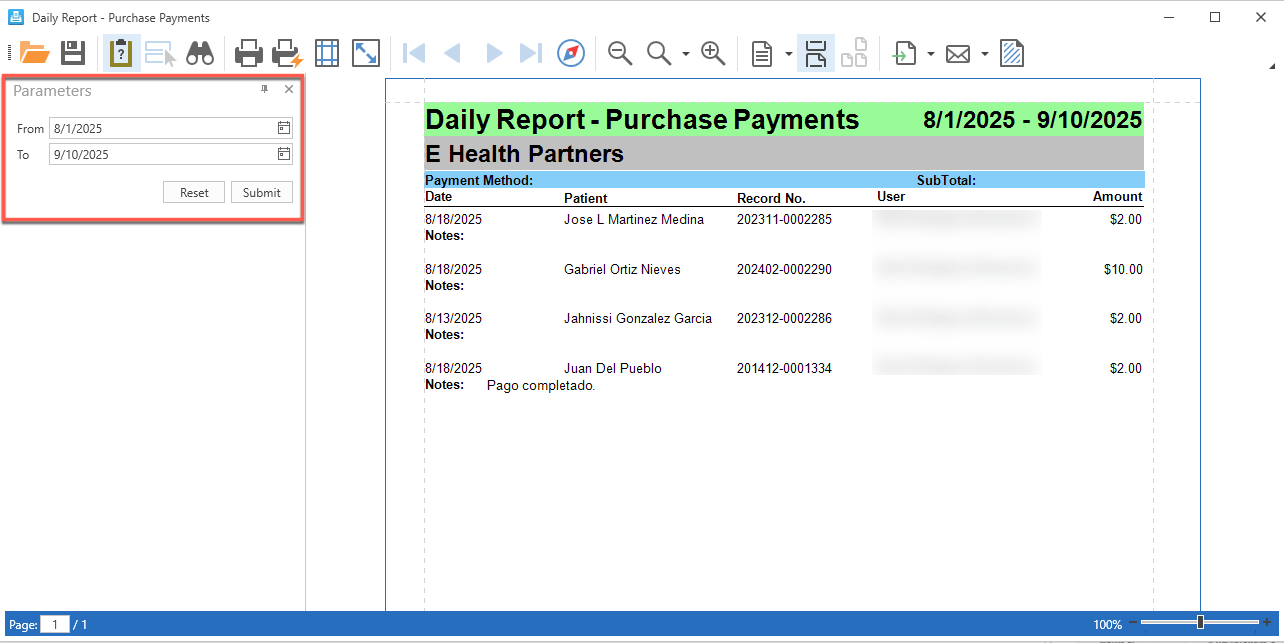Open the Watermark settings icon
Screen dimensions: 1284x643
click(x=1012, y=53)
